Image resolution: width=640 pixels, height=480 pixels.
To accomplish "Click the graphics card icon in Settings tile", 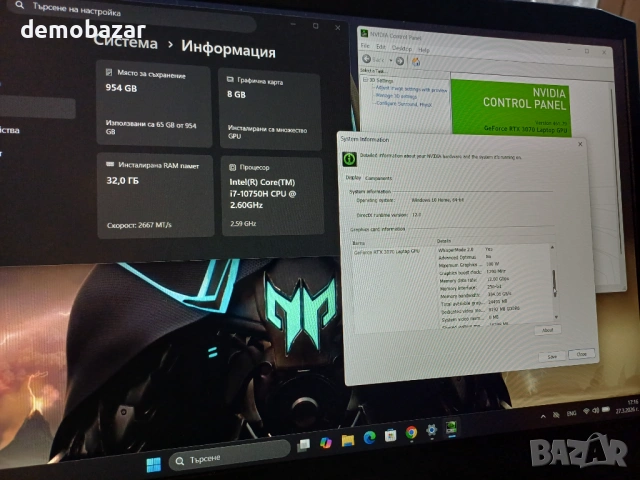I will click(230, 79).
